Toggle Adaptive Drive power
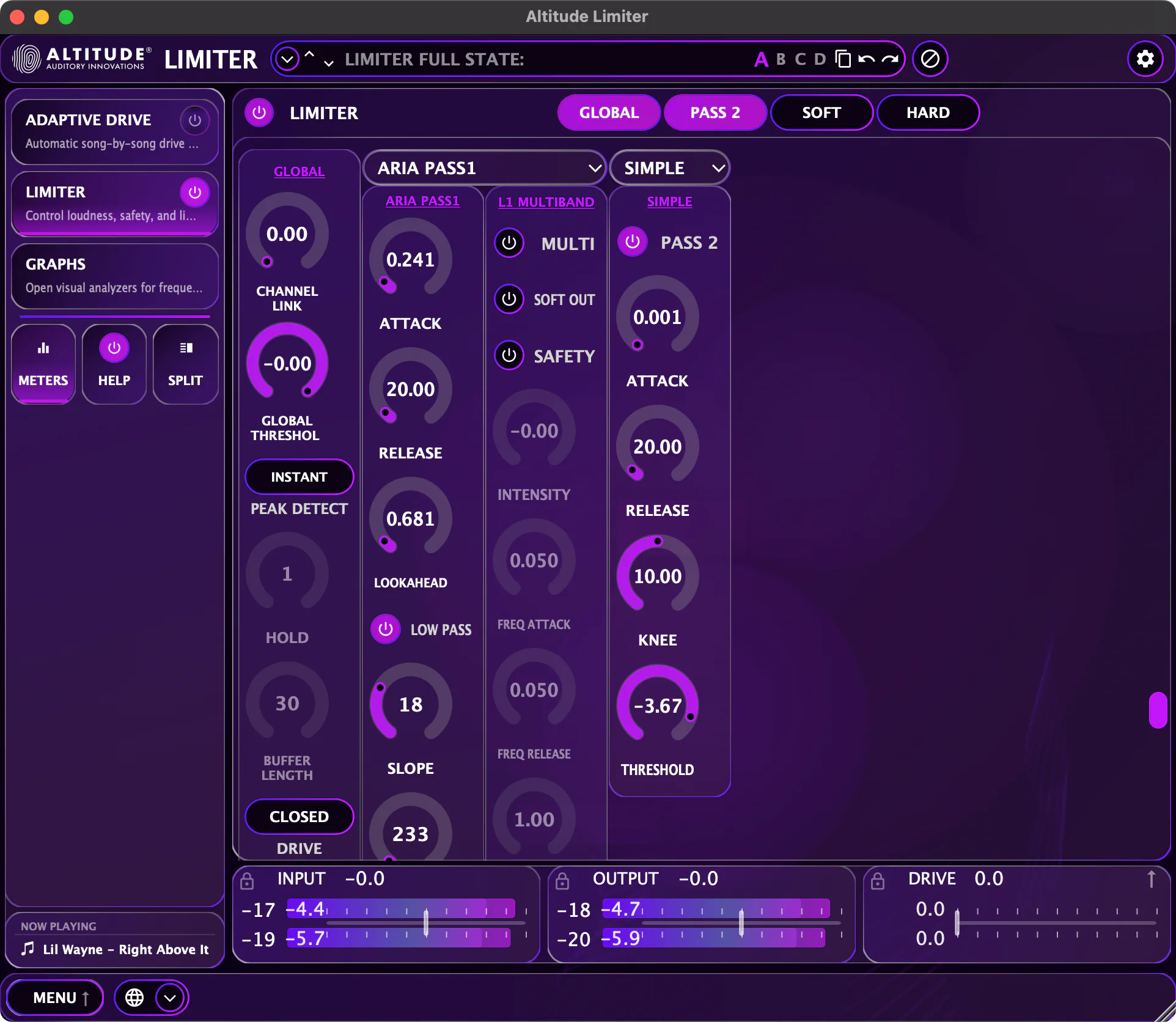The height and width of the screenshot is (1022, 1176). (x=194, y=120)
